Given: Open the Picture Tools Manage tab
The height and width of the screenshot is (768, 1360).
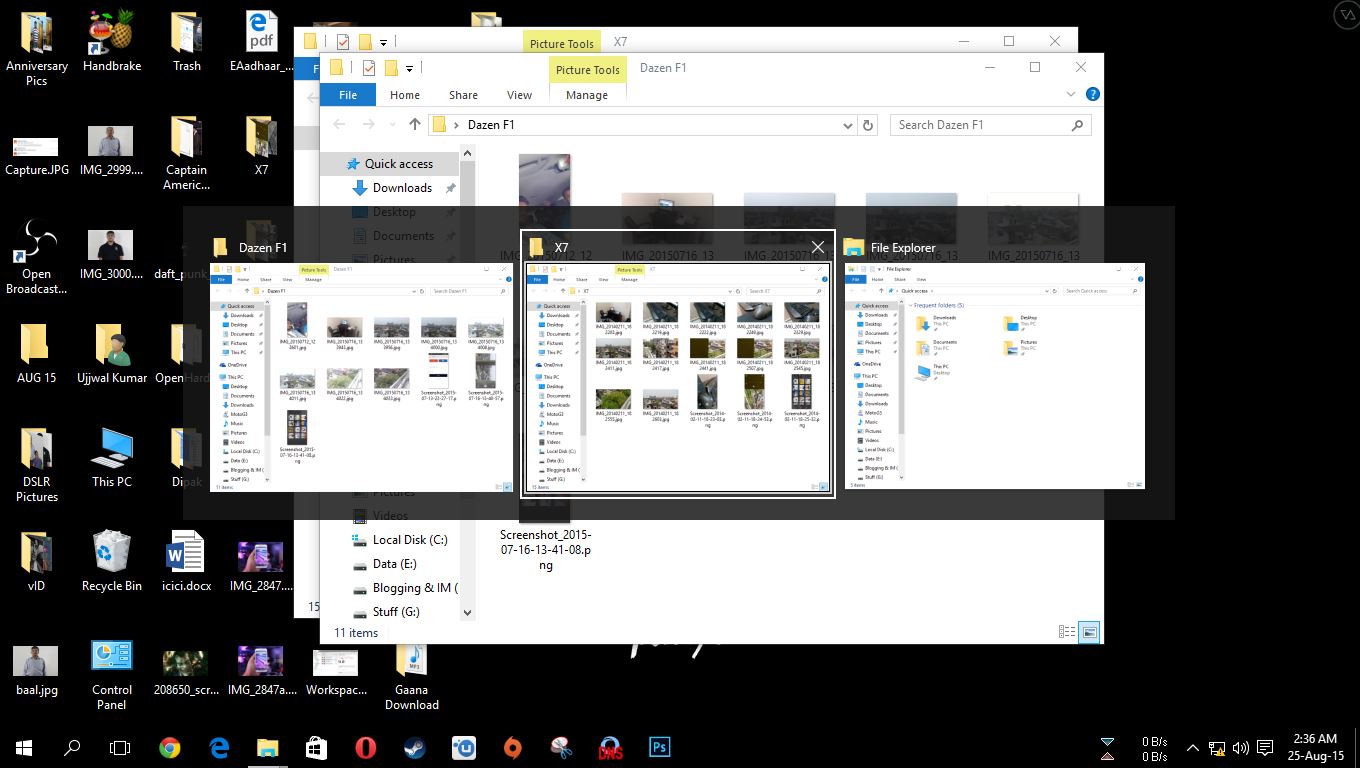Looking at the screenshot, I should coord(587,94).
